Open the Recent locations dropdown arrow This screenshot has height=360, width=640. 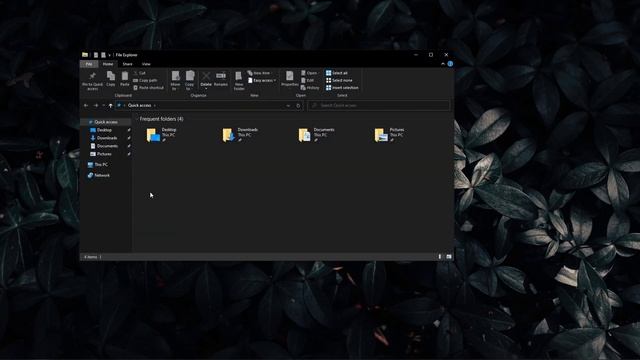(x=103, y=105)
